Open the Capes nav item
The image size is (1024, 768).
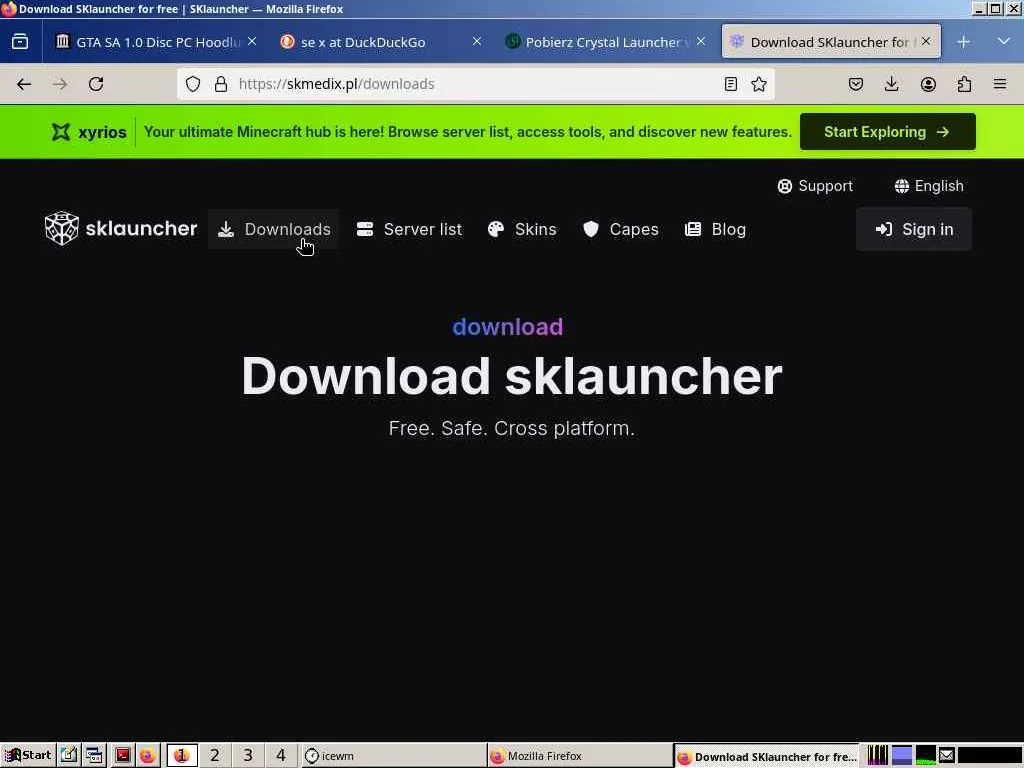pyautogui.click(x=620, y=229)
